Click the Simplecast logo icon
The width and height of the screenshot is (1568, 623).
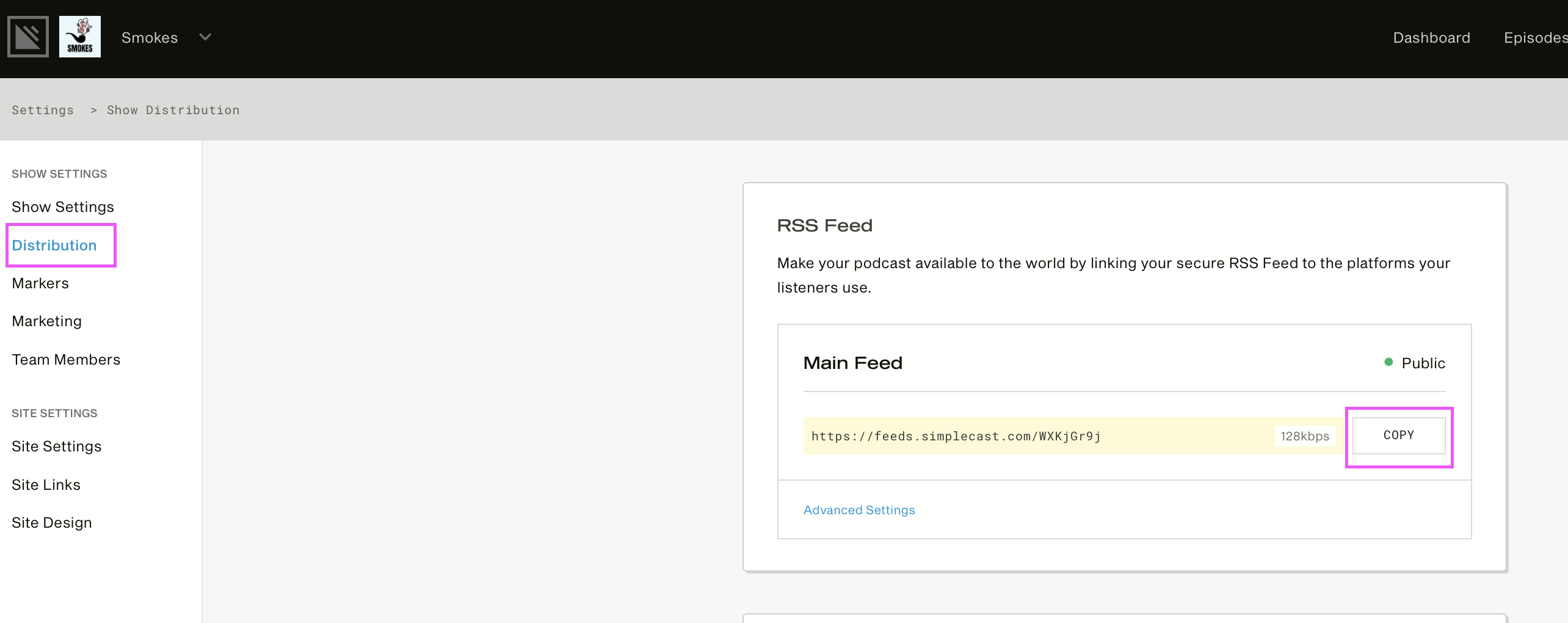click(x=28, y=37)
